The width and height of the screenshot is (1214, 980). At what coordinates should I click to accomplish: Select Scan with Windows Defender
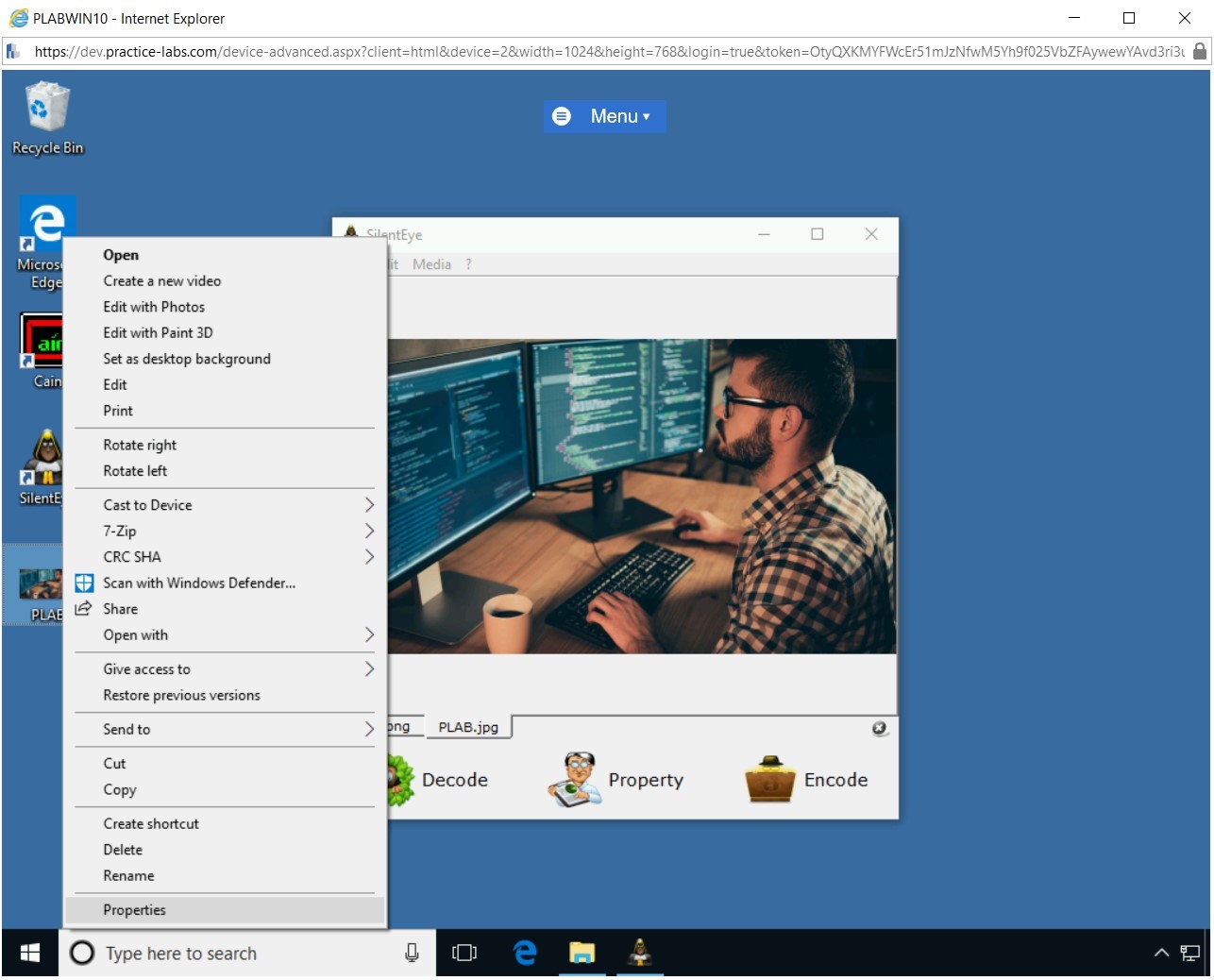coord(199,583)
